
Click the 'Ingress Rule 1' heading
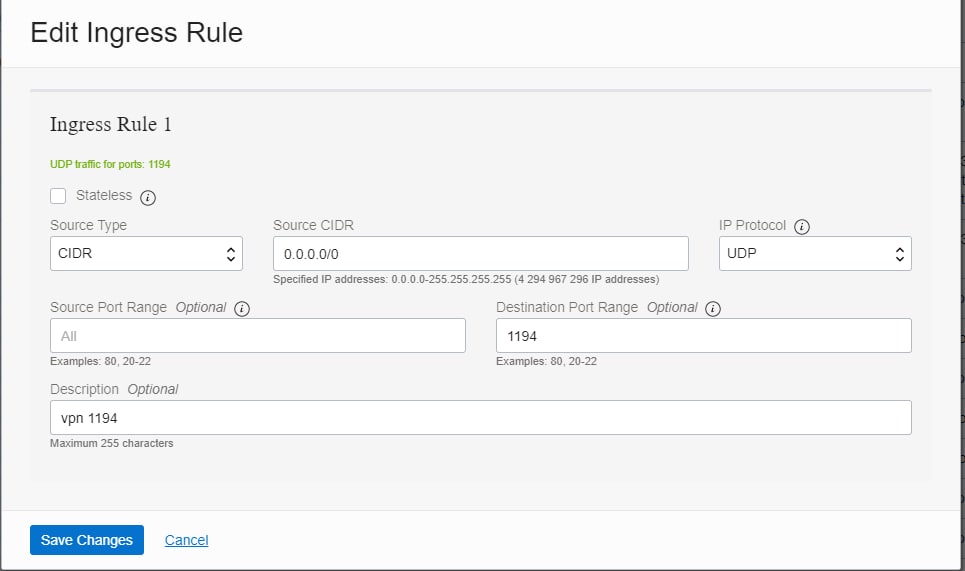point(111,124)
